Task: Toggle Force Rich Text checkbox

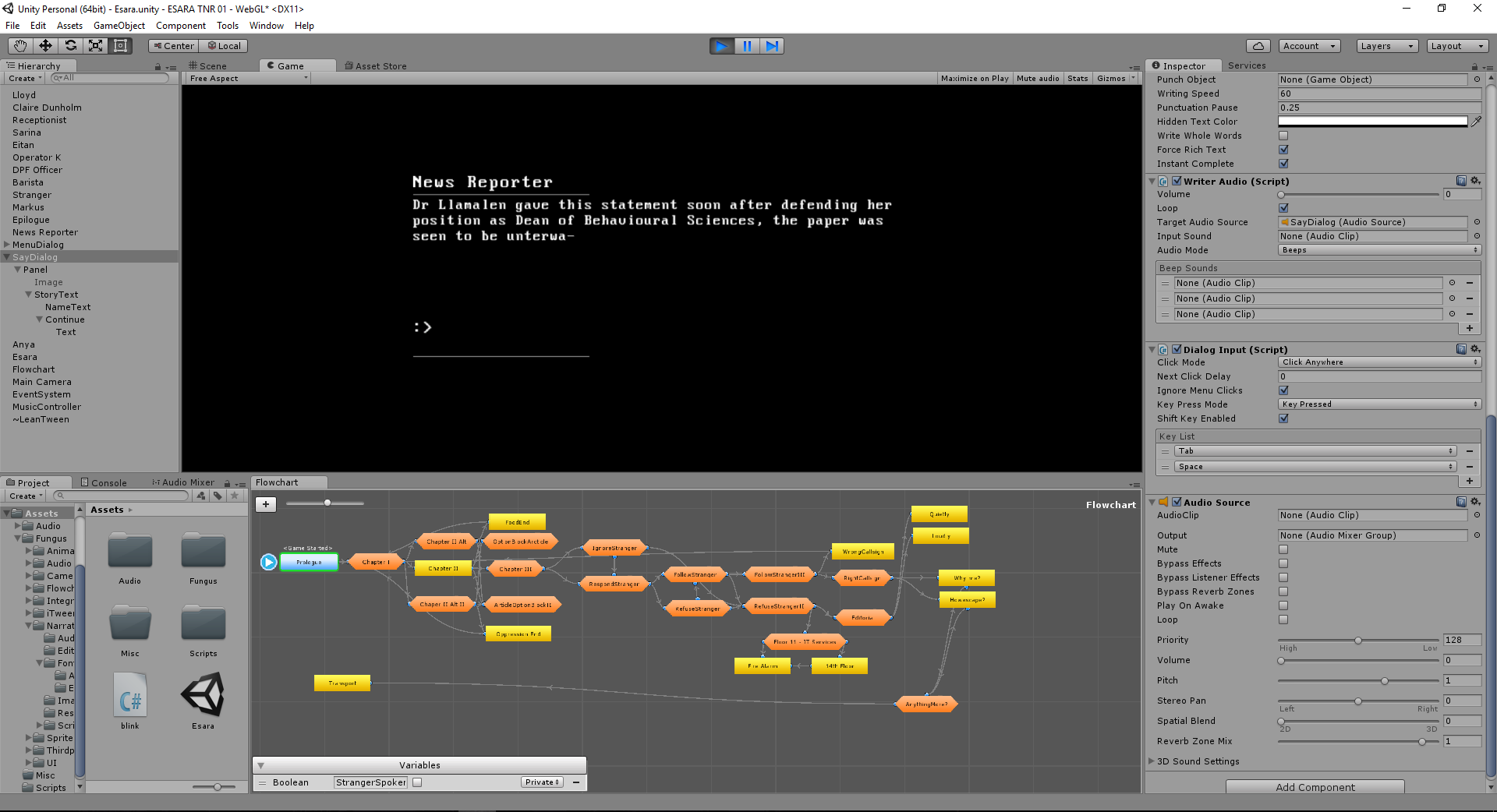Action: (1283, 150)
